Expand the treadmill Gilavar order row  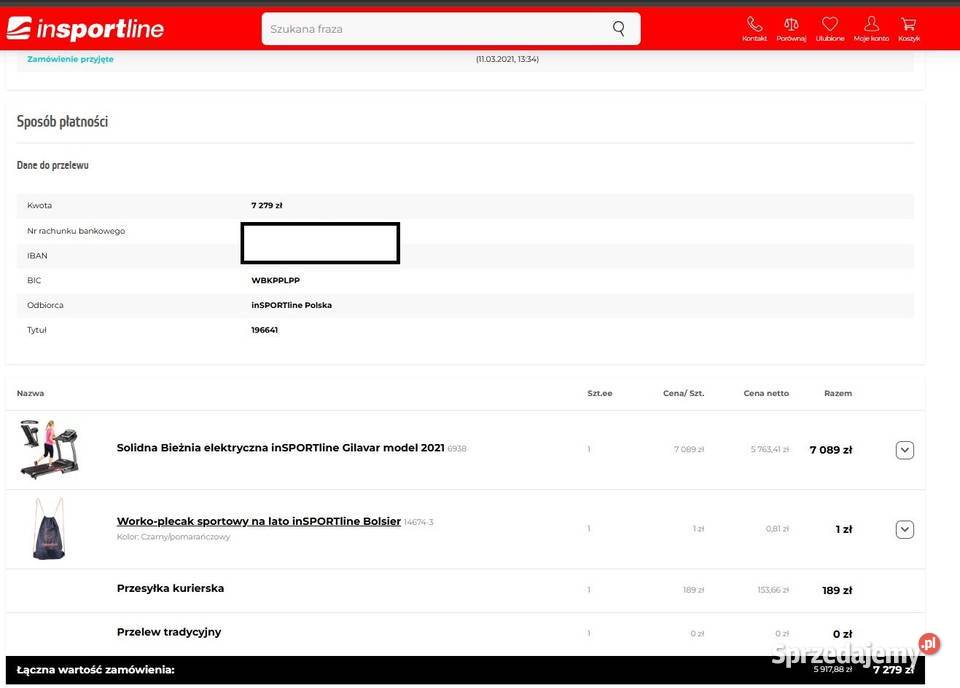pyautogui.click(x=904, y=450)
